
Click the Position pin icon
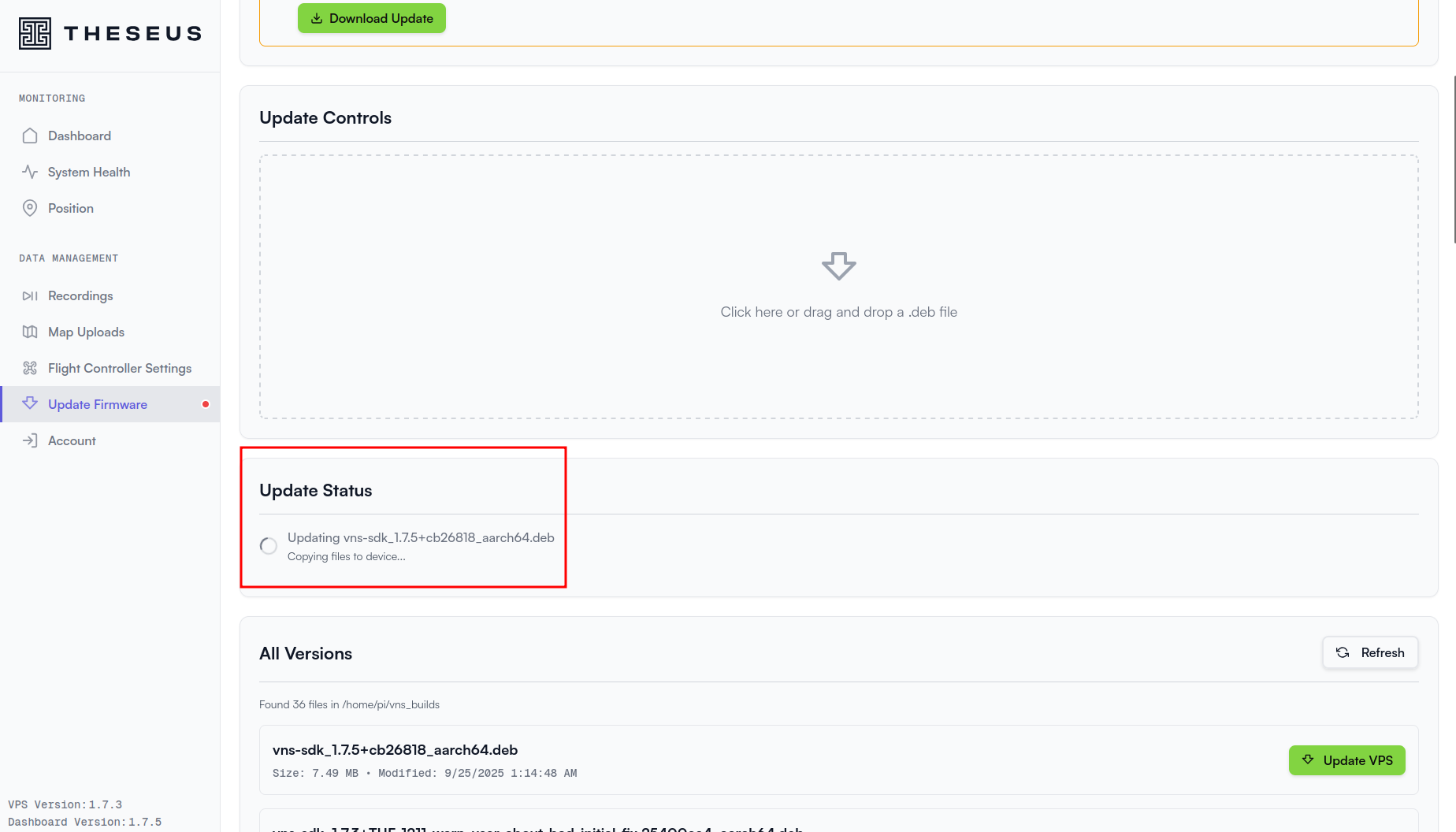[30, 208]
